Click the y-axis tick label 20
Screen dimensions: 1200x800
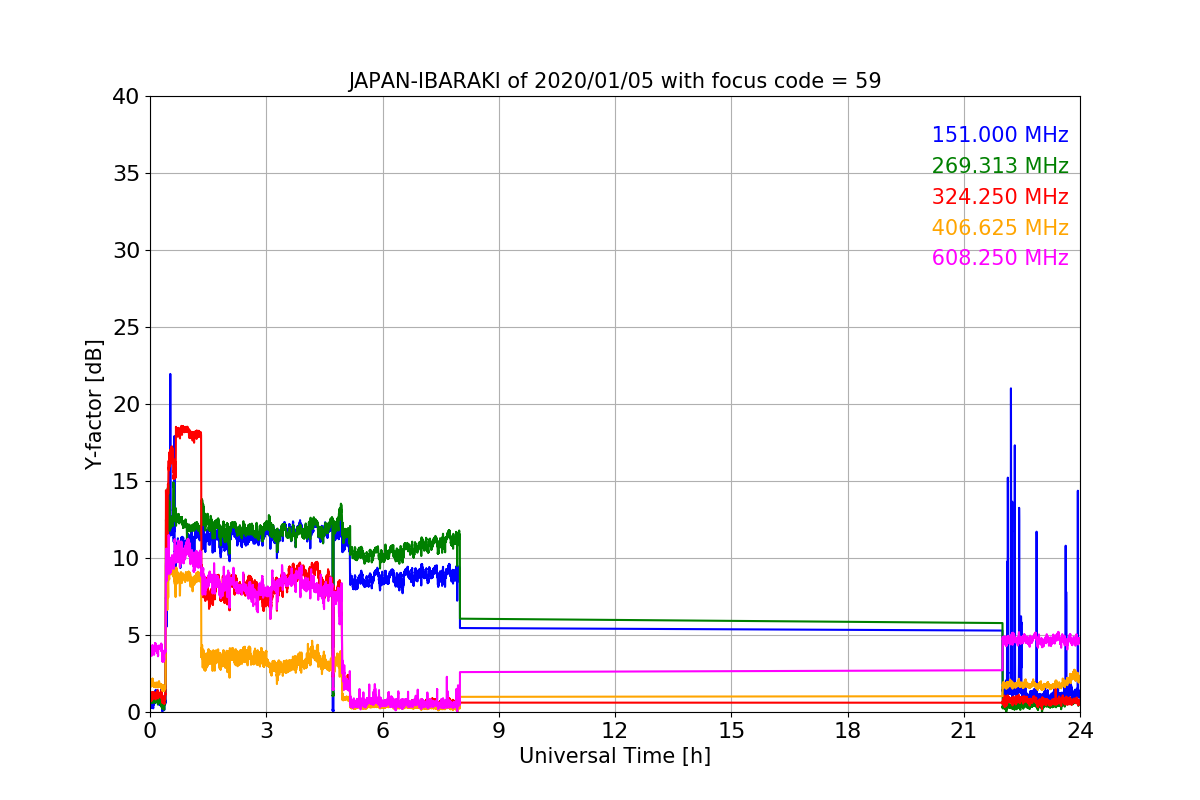(125, 405)
